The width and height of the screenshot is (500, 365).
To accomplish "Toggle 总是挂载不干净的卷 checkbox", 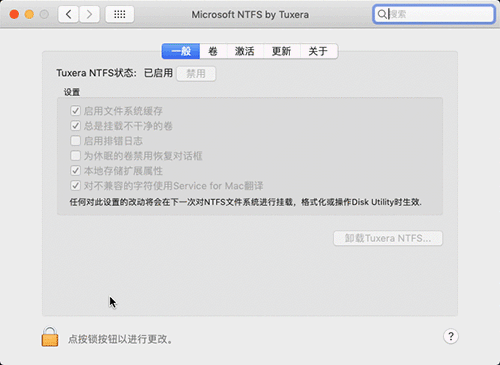I will point(76,126).
